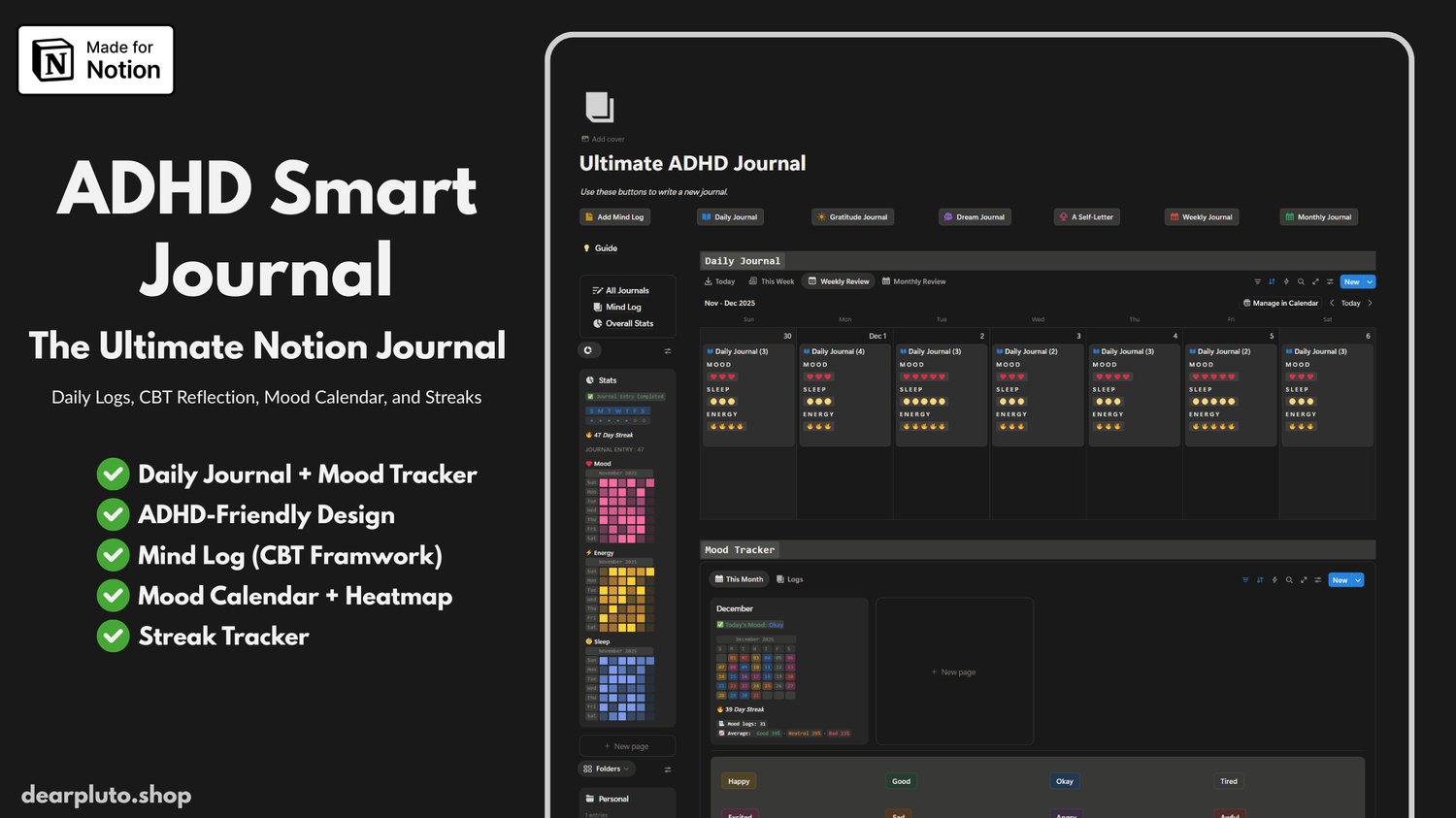Click the Weekly Journal button
The image size is (1456, 818).
point(1202,217)
